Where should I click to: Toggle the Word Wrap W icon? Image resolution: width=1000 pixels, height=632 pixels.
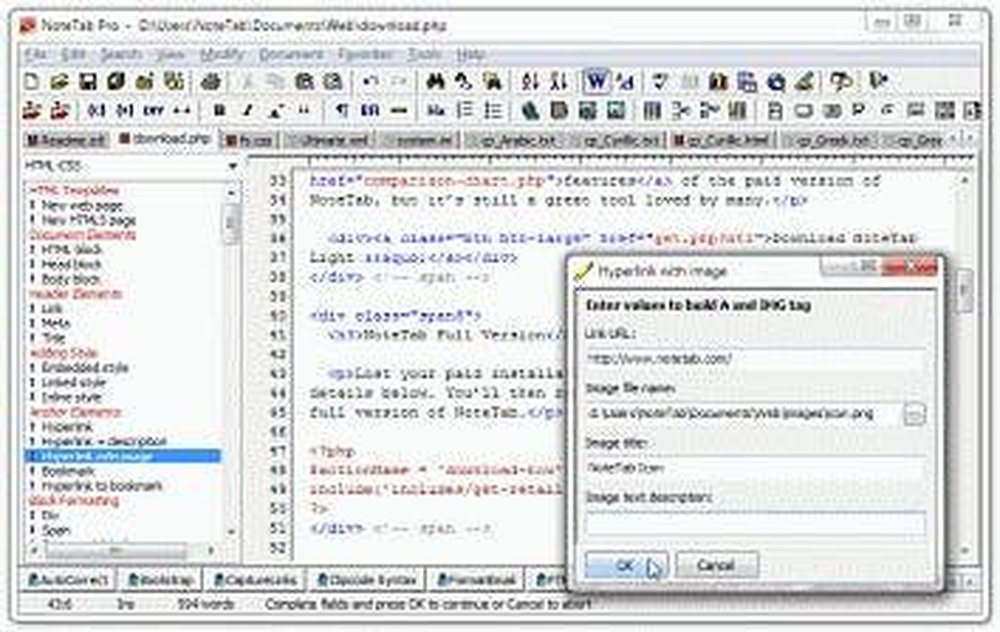point(596,82)
